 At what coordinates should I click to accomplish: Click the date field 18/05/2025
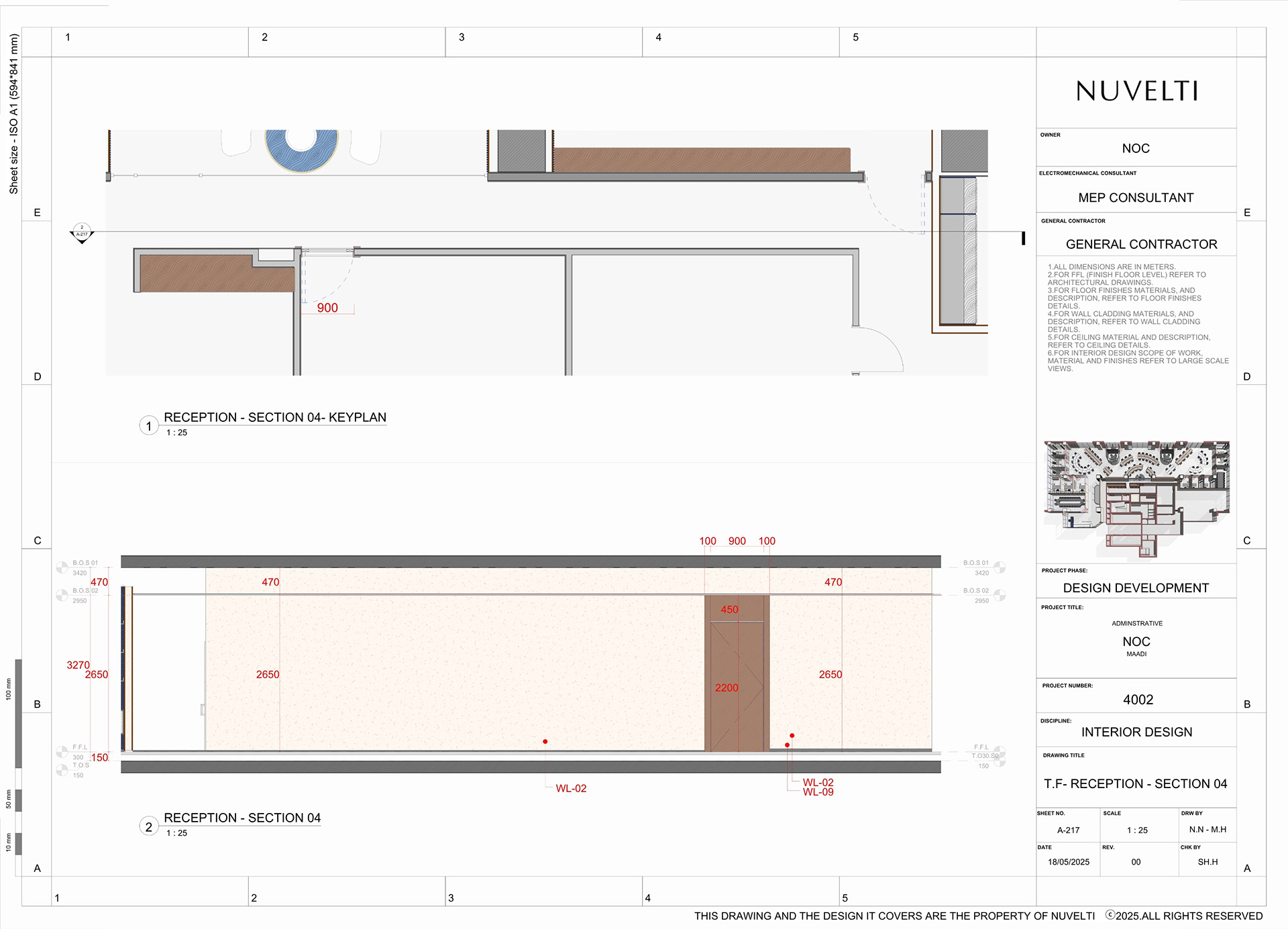pyautogui.click(x=1069, y=862)
